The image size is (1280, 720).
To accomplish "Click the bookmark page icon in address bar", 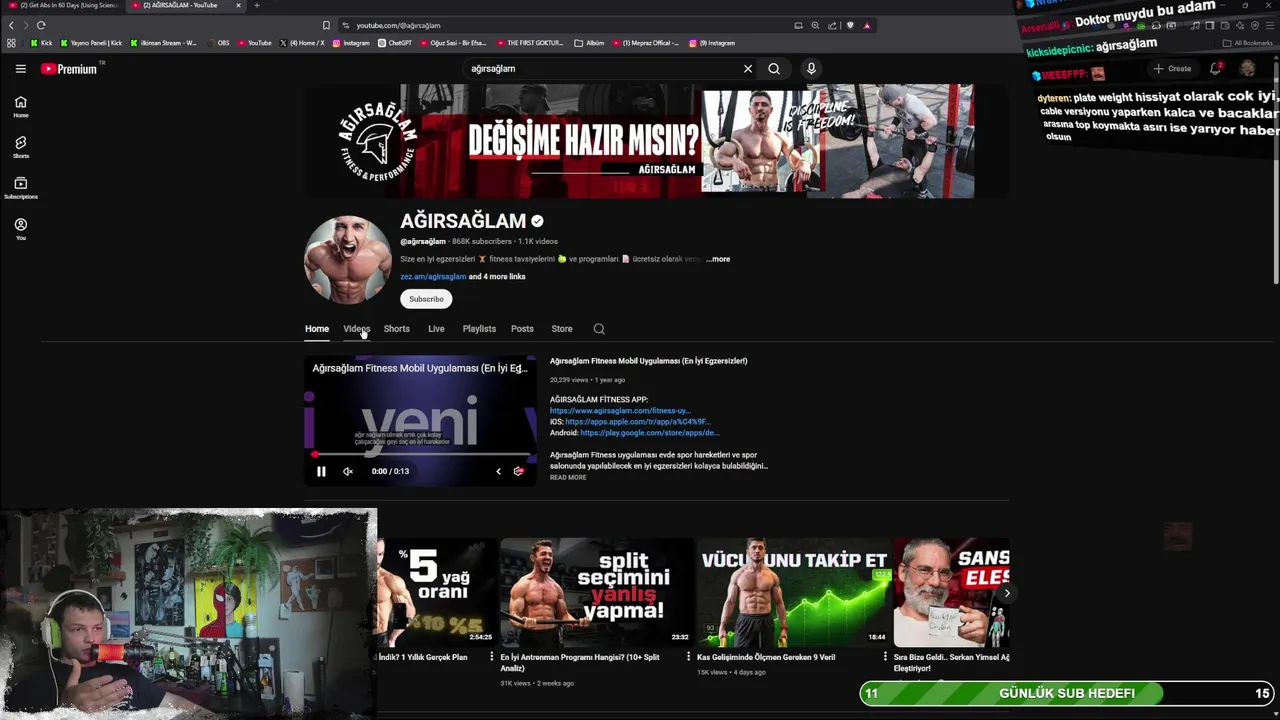I will [326, 25].
